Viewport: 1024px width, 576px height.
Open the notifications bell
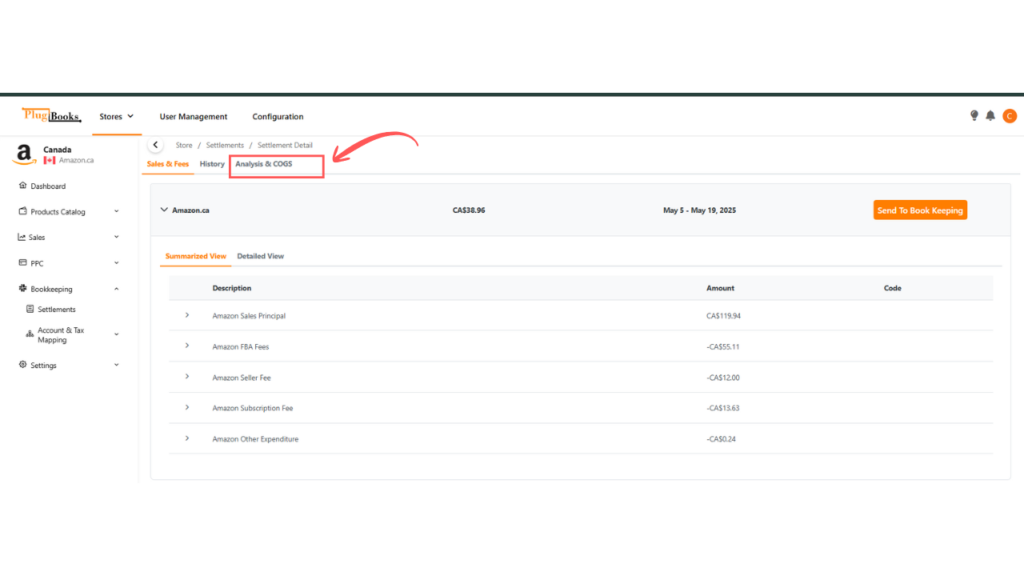pyautogui.click(x=990, y=116)
